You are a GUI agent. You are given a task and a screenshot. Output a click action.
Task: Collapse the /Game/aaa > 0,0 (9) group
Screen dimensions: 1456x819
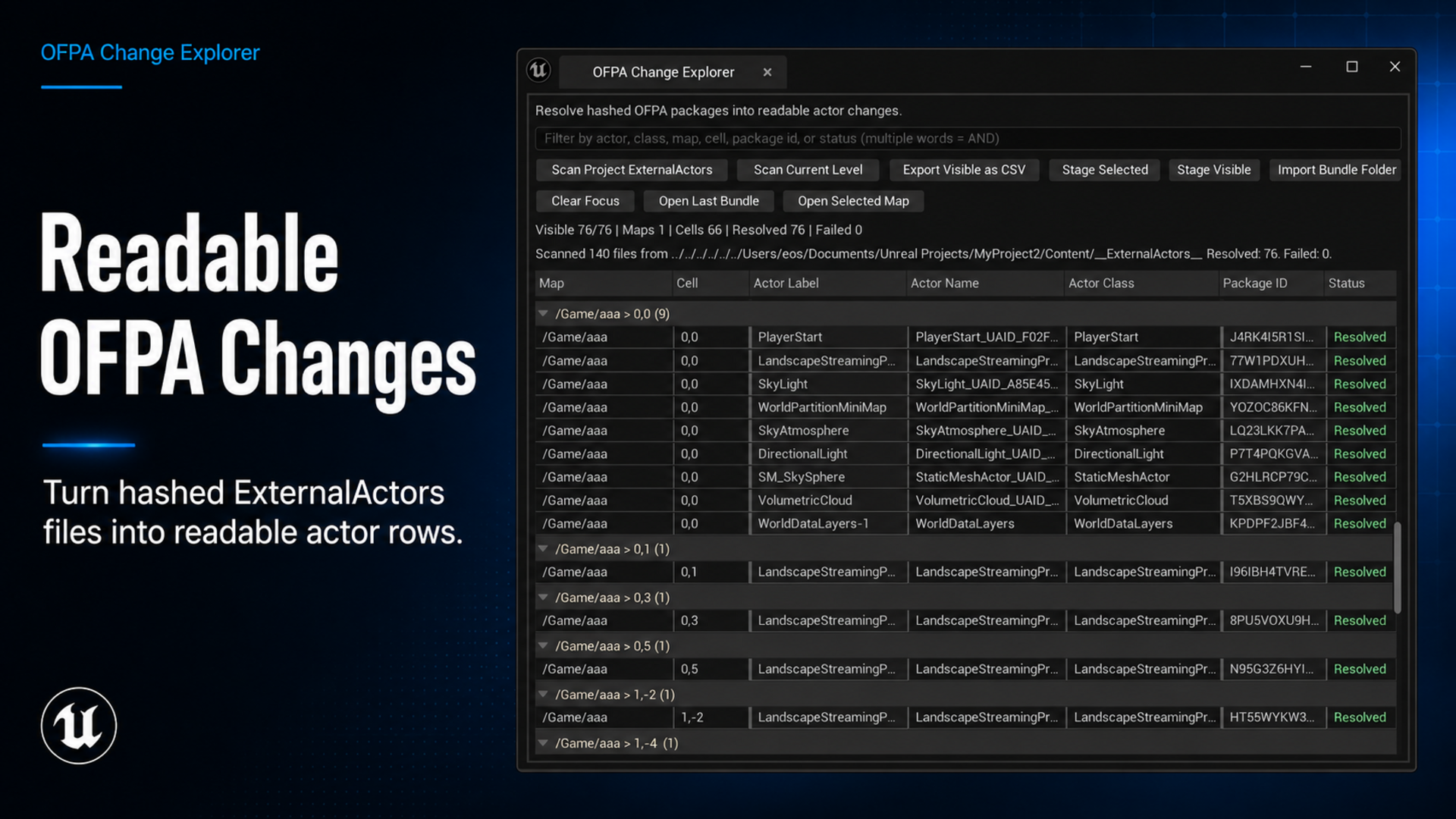[543, 313]
